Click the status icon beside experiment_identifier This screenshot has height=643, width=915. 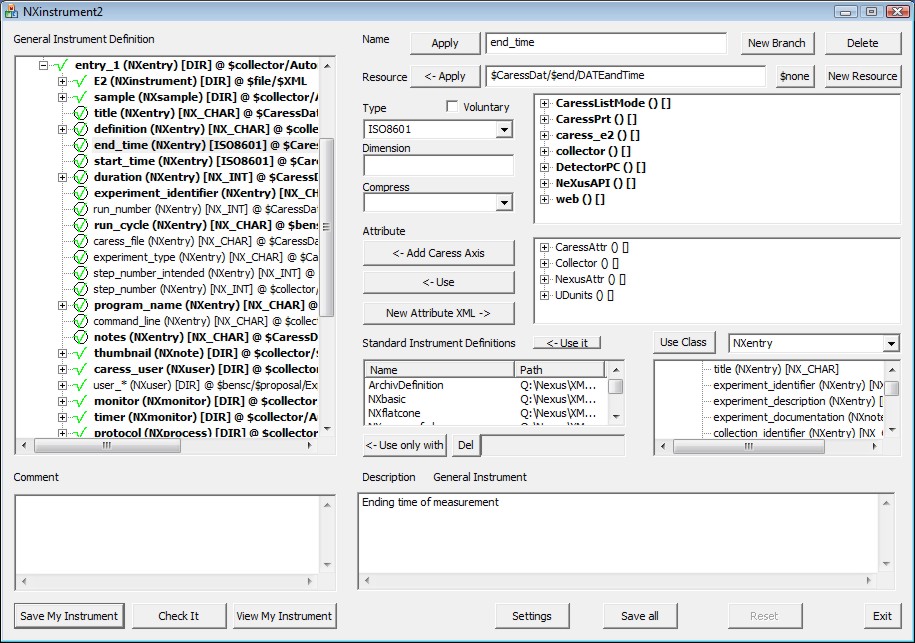(x=81, y=194)
